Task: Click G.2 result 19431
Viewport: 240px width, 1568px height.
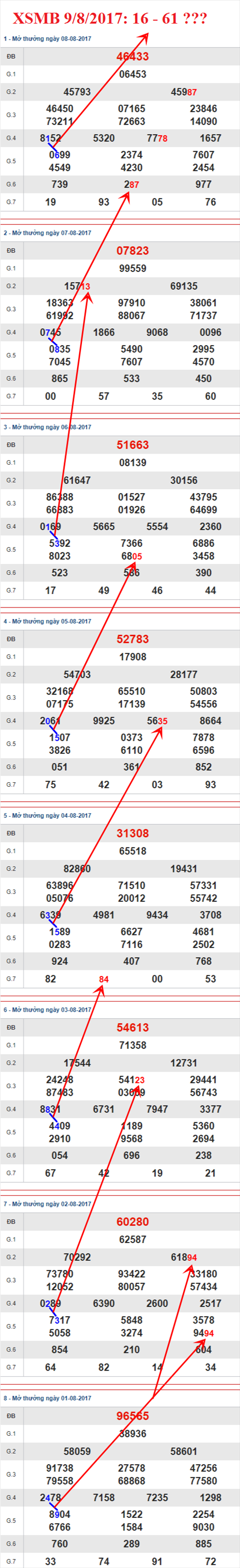Action: [183, 868]
